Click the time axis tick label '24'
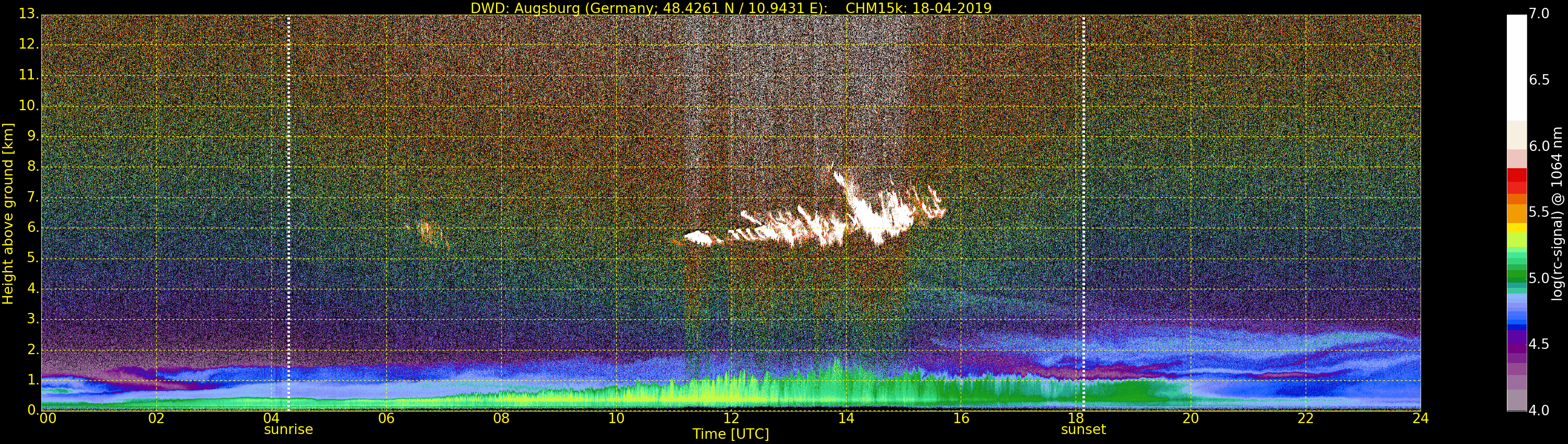 pos(1421,418)
